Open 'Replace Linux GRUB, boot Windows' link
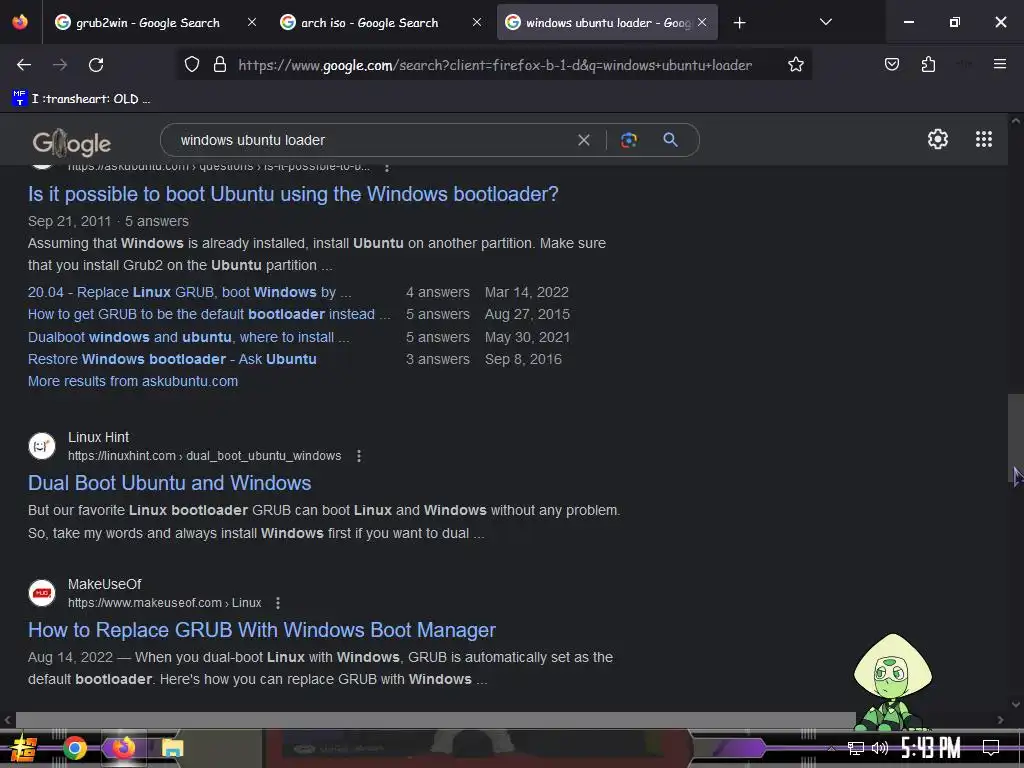1024x768 pixels. 189,292
